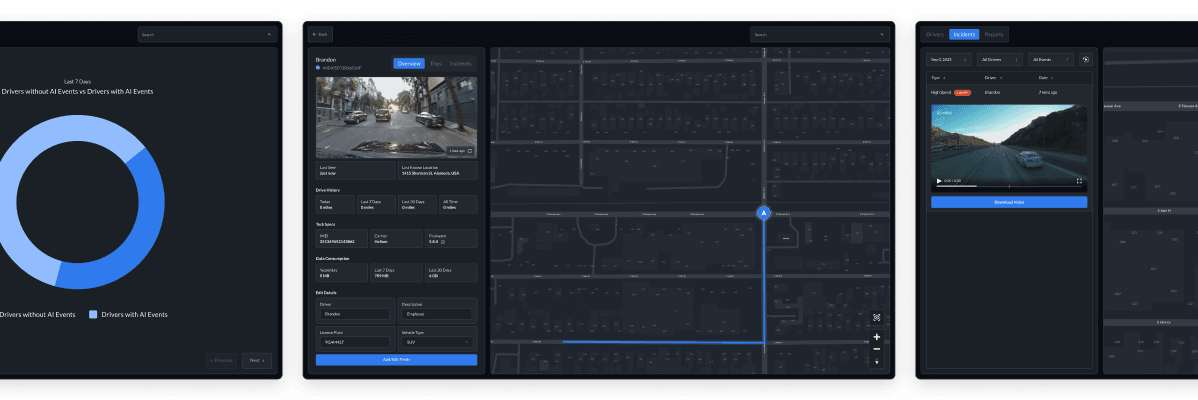This screenshot has width=1198, height=400.
Task: Click the incident video progress bar
Action: (x=1009, y=186)
